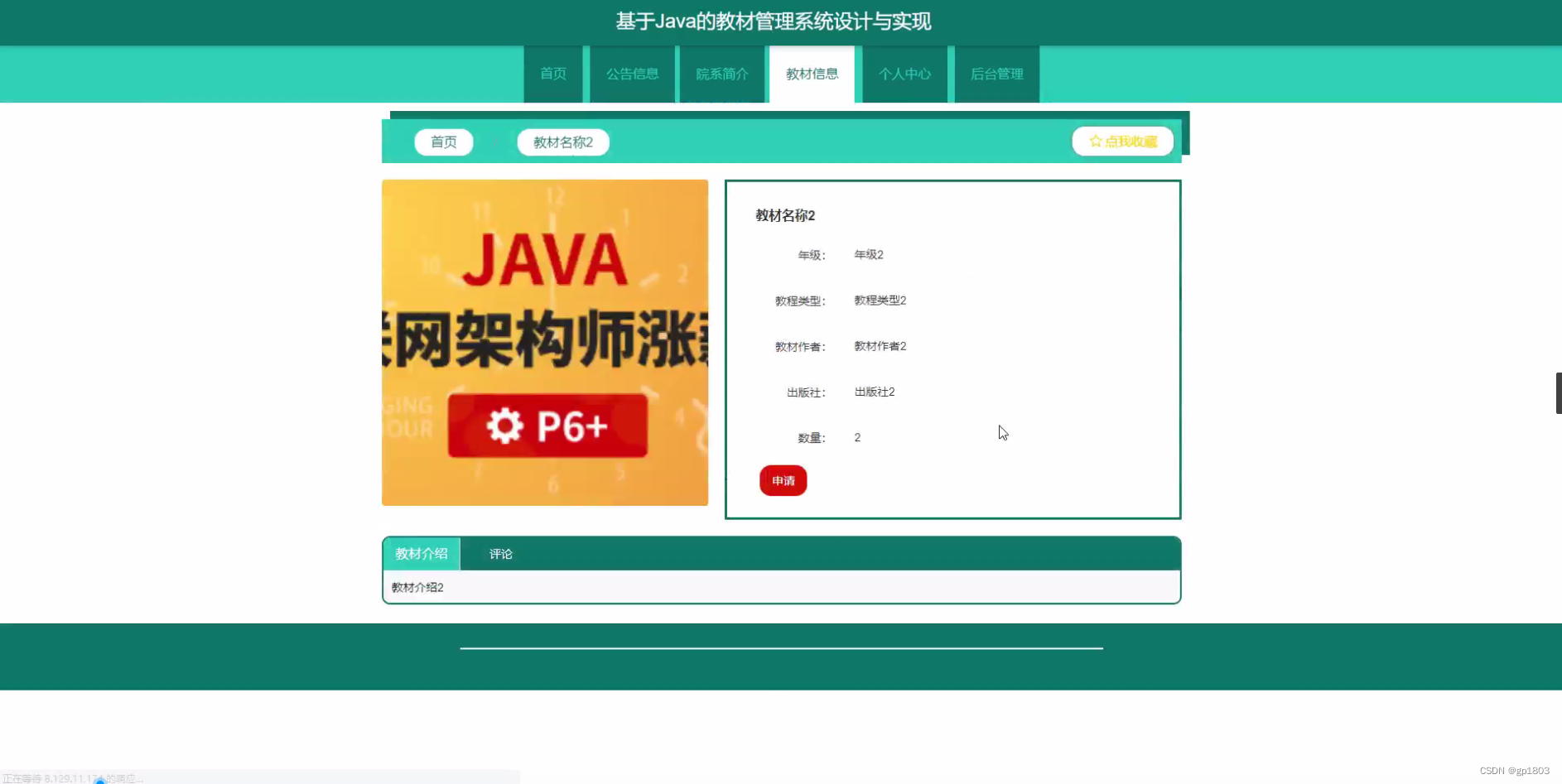Click the 教材名称2 detail title
This screenshot has width=1562, height=784.
784,214
